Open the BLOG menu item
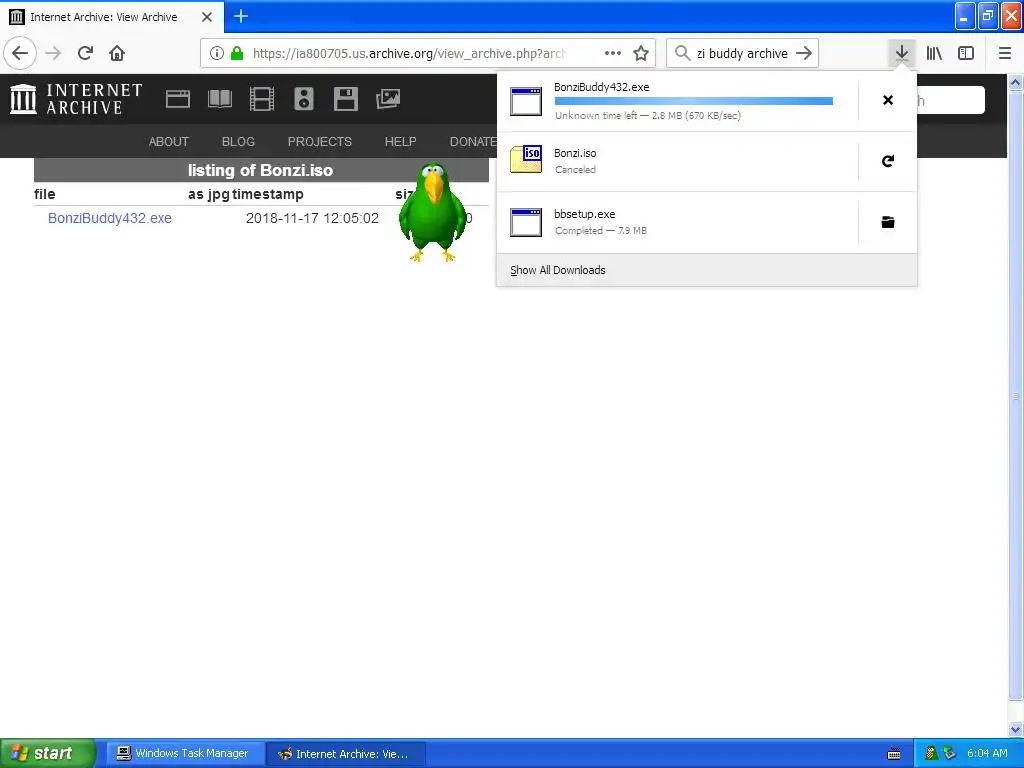Screen dimensions: 1024x768 pos(238,142)
